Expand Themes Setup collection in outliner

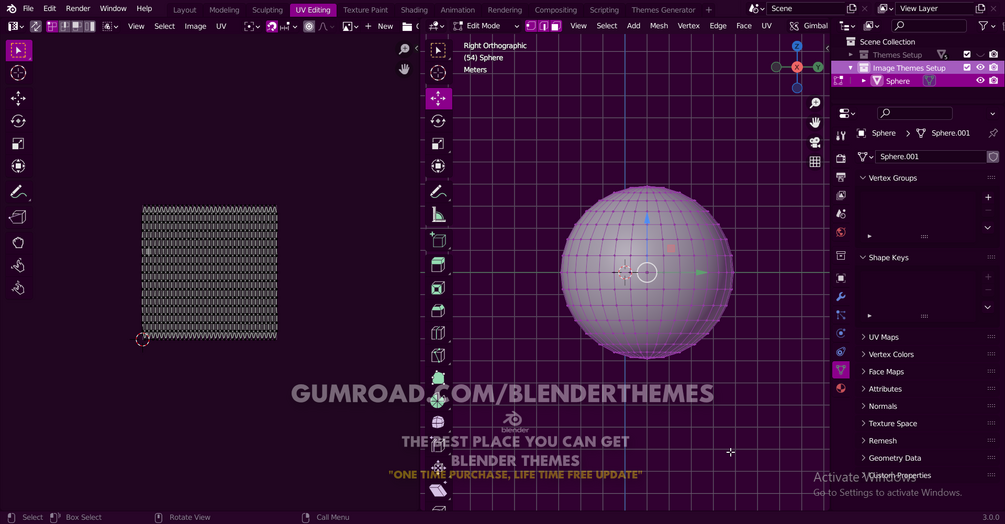(851, 54)
